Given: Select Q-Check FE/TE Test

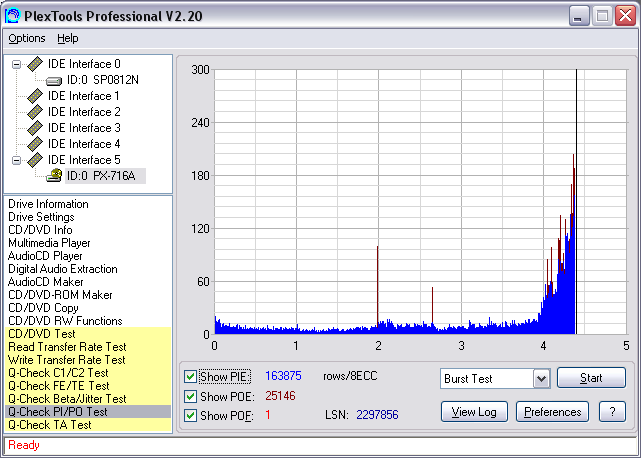Looking at the screenshot, I should pos(88,386).
